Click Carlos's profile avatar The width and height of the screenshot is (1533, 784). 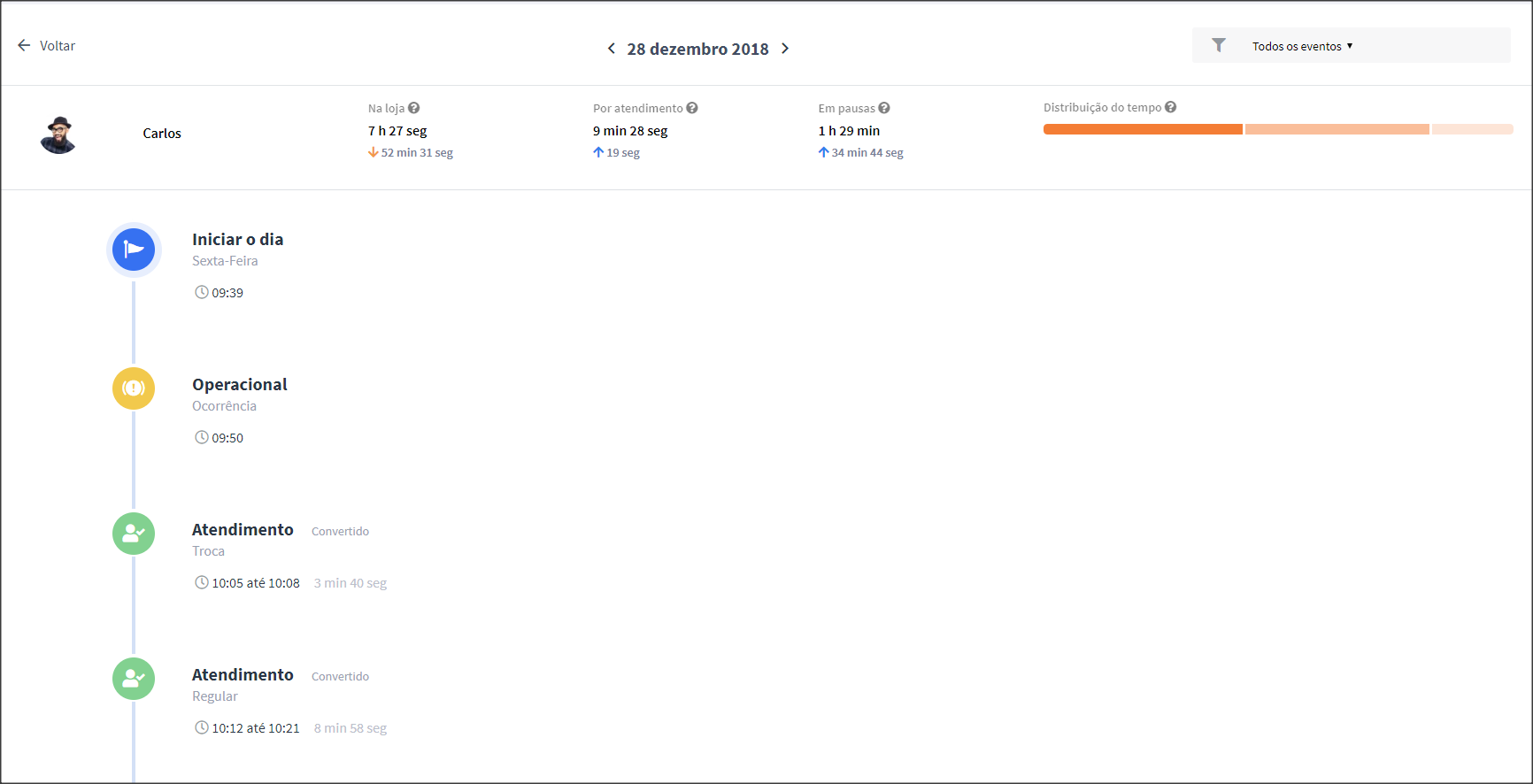58,135
